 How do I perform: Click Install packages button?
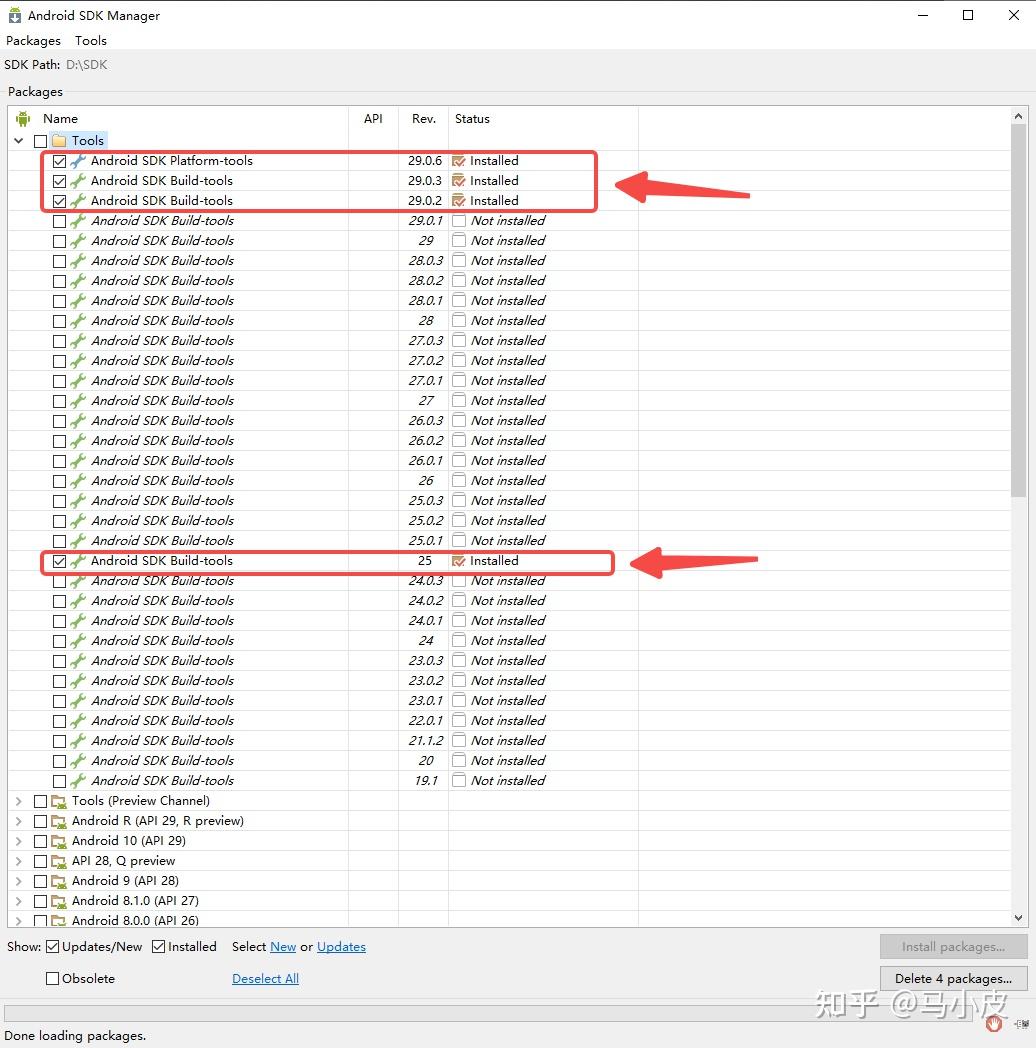click(x=953, y=947)
